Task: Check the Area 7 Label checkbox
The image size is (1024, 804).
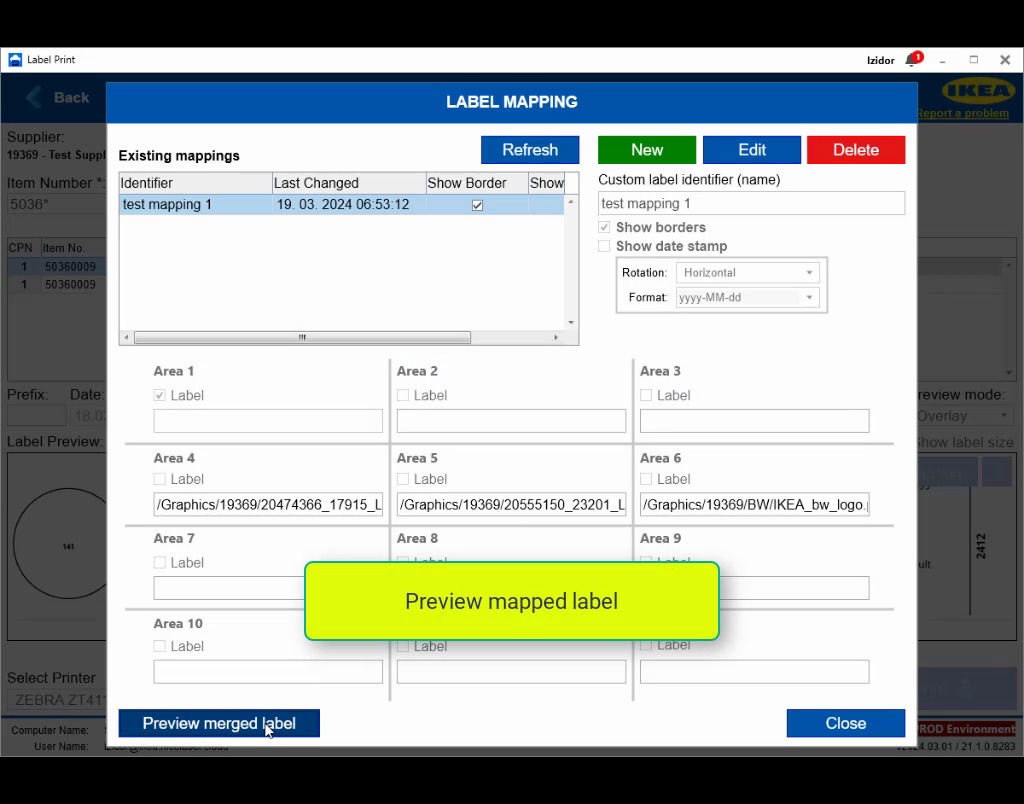Action: pos(159,562)
